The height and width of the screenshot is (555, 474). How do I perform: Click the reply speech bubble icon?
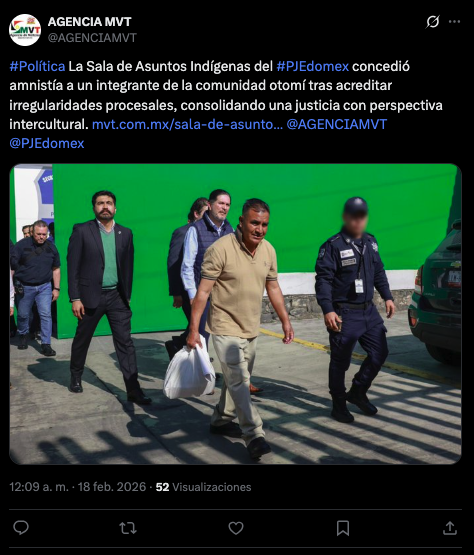coord(21,528)
